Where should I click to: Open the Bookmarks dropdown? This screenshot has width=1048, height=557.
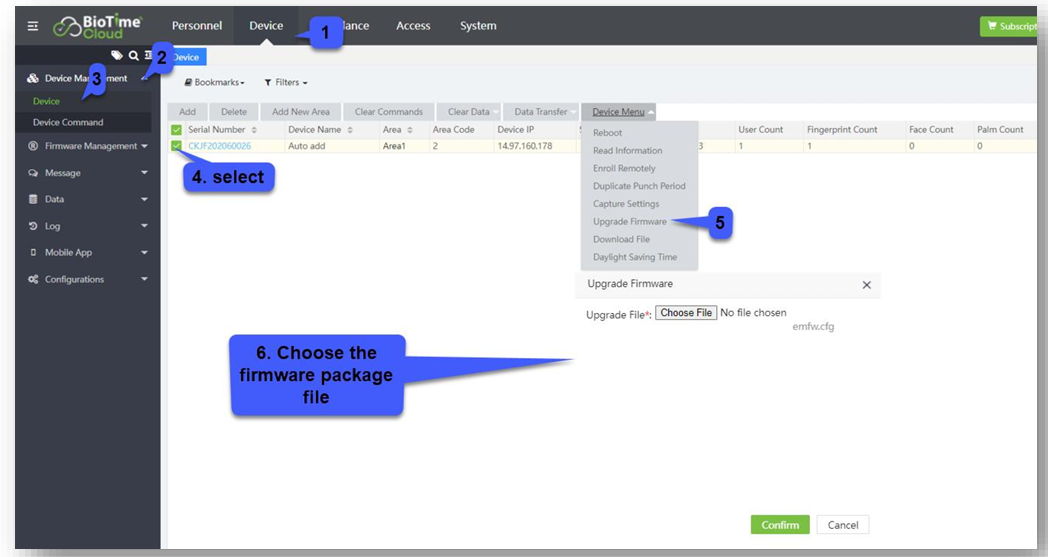coord(215,83)
